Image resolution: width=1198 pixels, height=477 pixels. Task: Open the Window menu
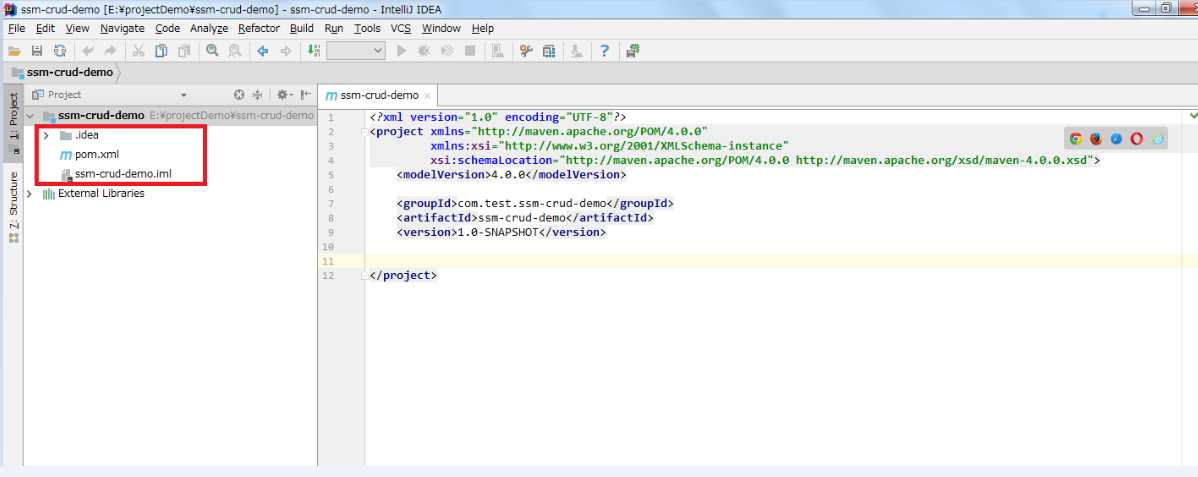[x=442, y=28]
